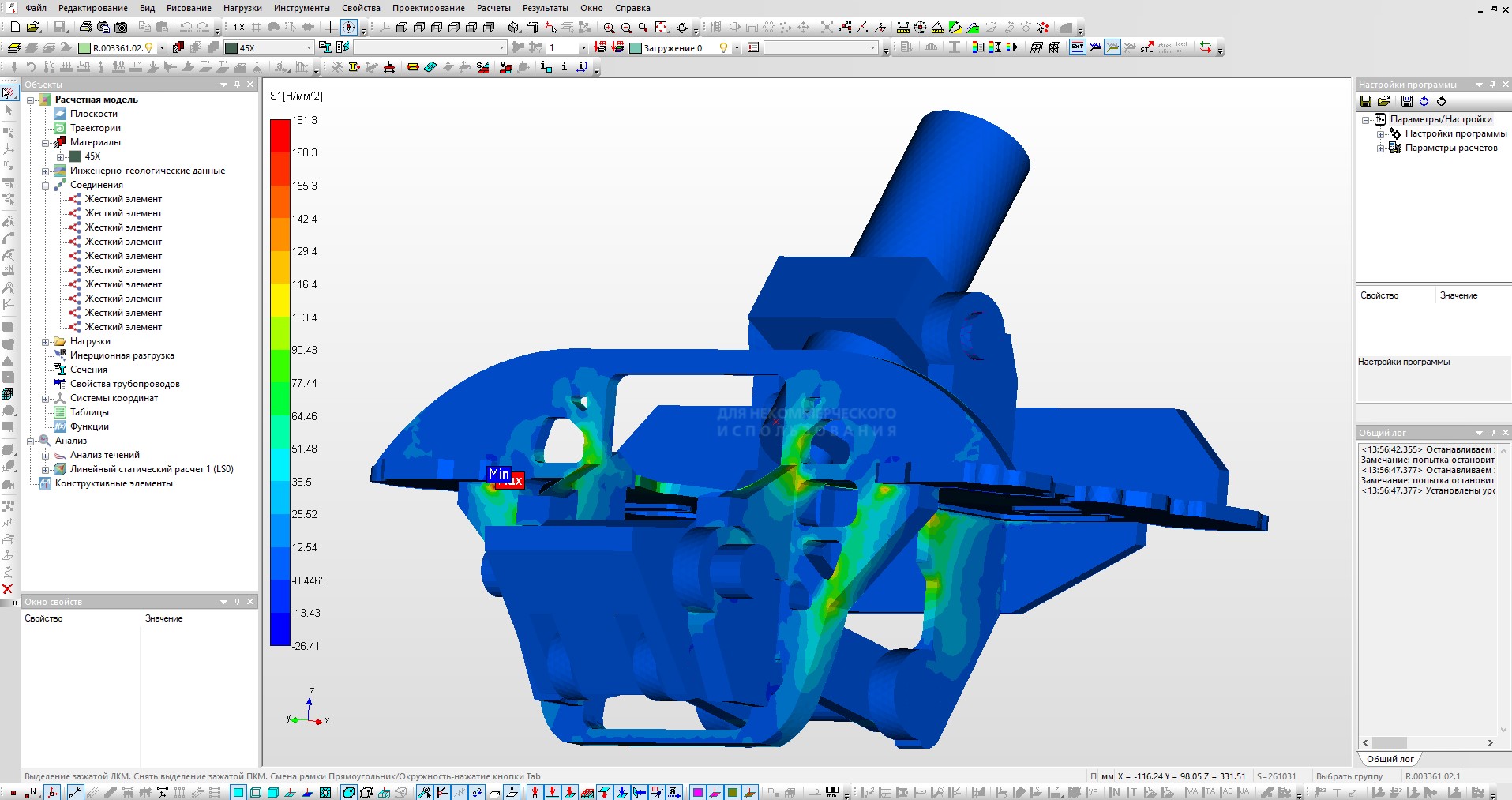Toggle the compass orientation button

tap(348, 28)
